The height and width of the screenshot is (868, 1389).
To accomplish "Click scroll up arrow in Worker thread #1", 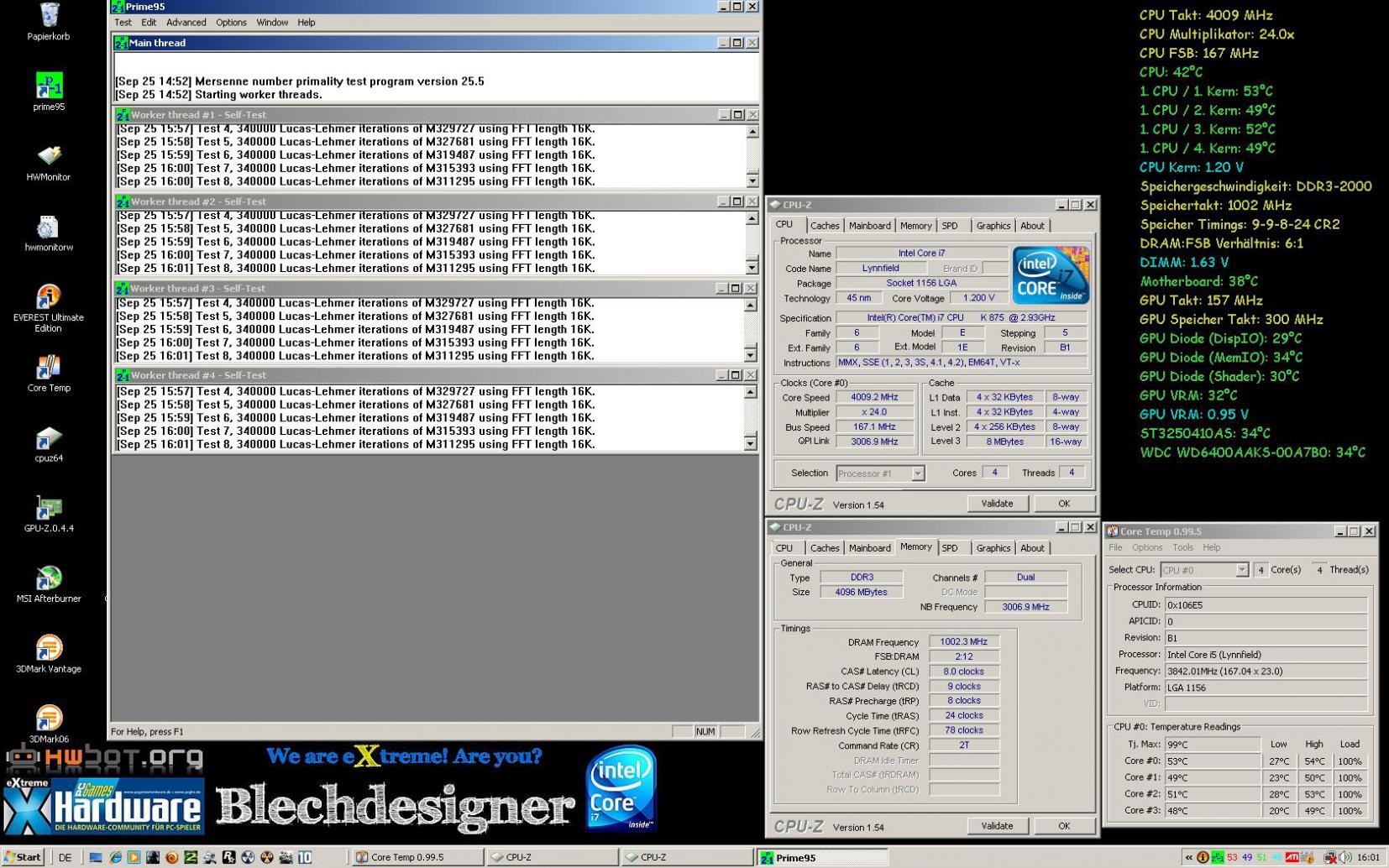I will click(752, 132).
